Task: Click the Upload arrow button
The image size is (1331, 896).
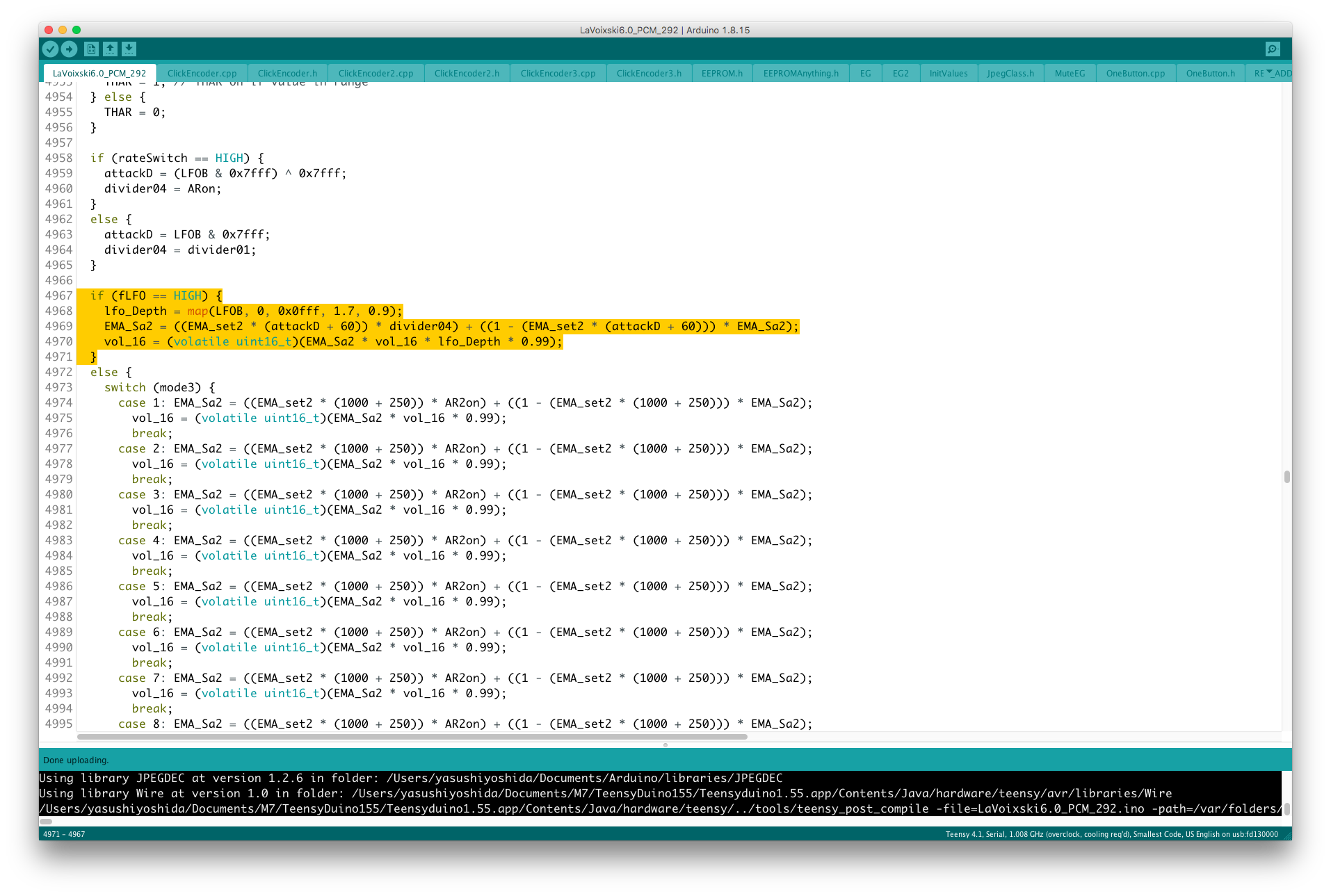Action: click(69, 49)
